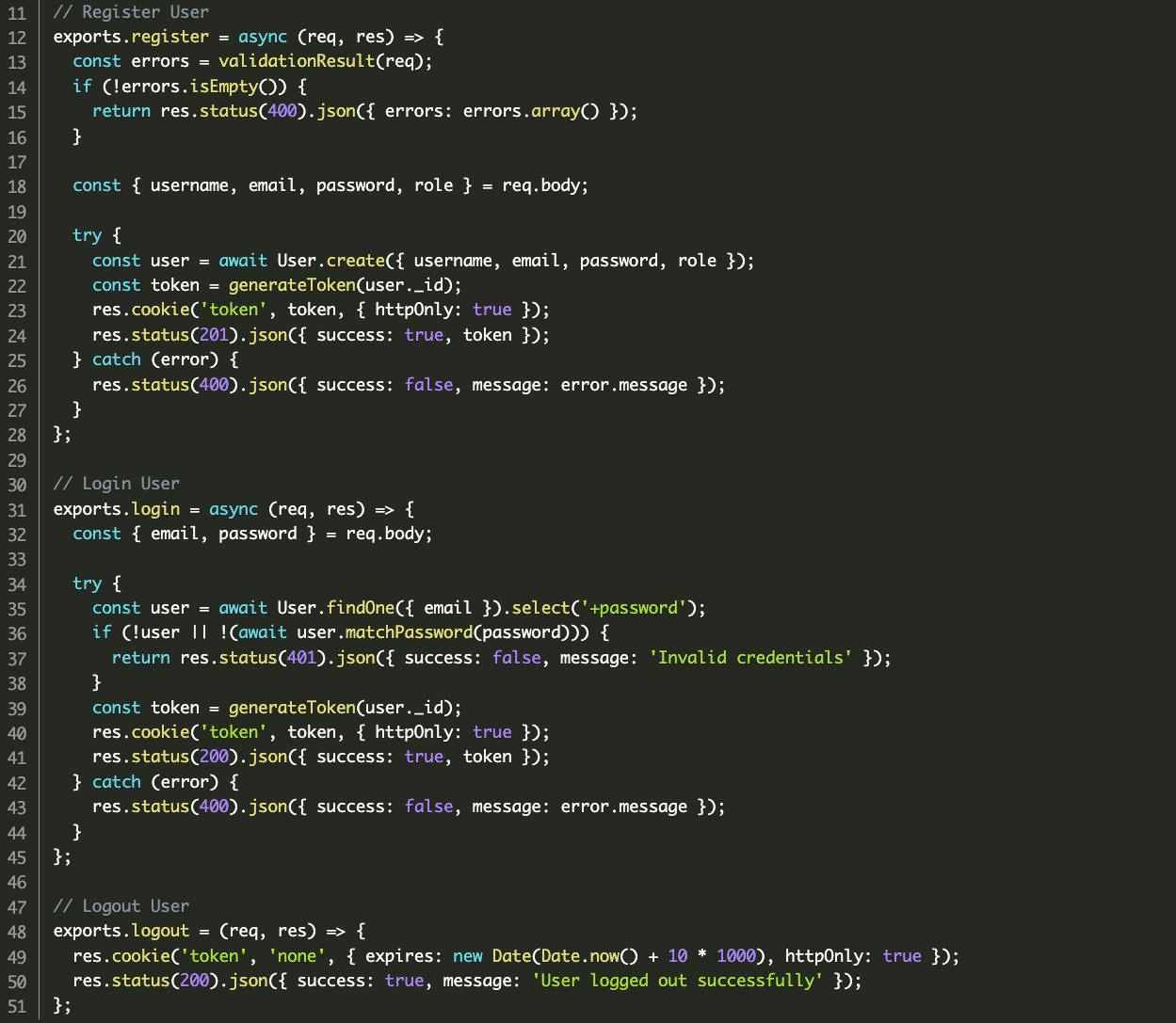The width and height of the screenshot is (1176, 1023).
Task: Click the '// Login User' comment
Action: (x=116, y=484)
